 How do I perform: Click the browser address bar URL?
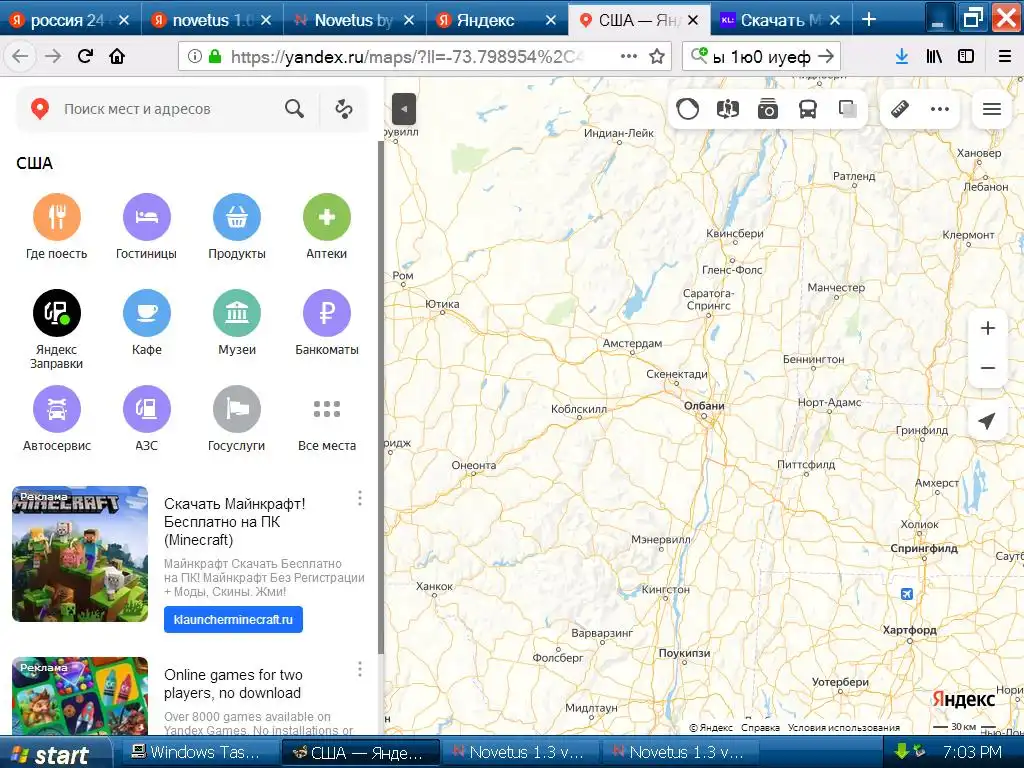[405, 57]
